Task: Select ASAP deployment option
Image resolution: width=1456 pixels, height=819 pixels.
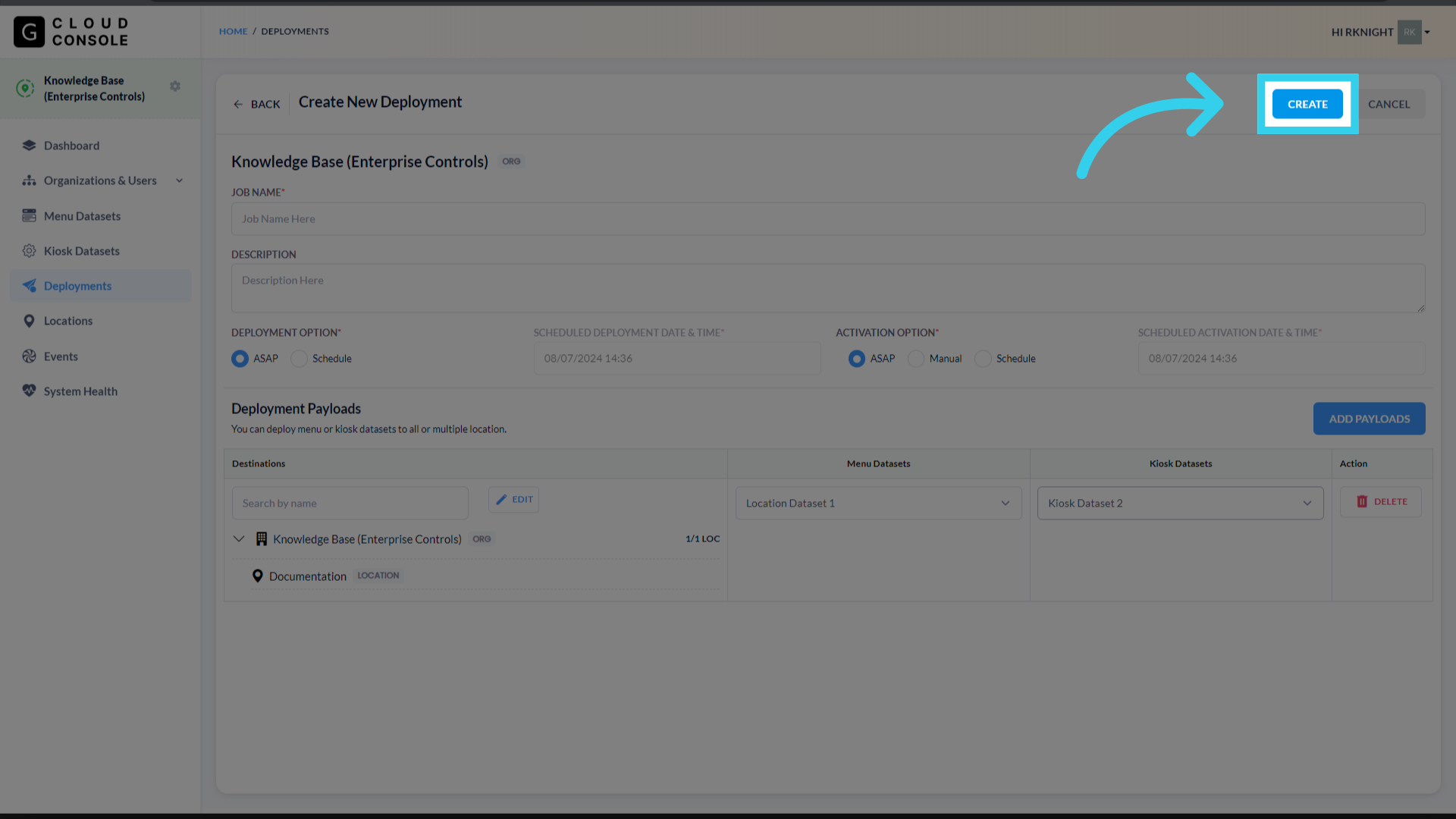Action: point(240,359)
